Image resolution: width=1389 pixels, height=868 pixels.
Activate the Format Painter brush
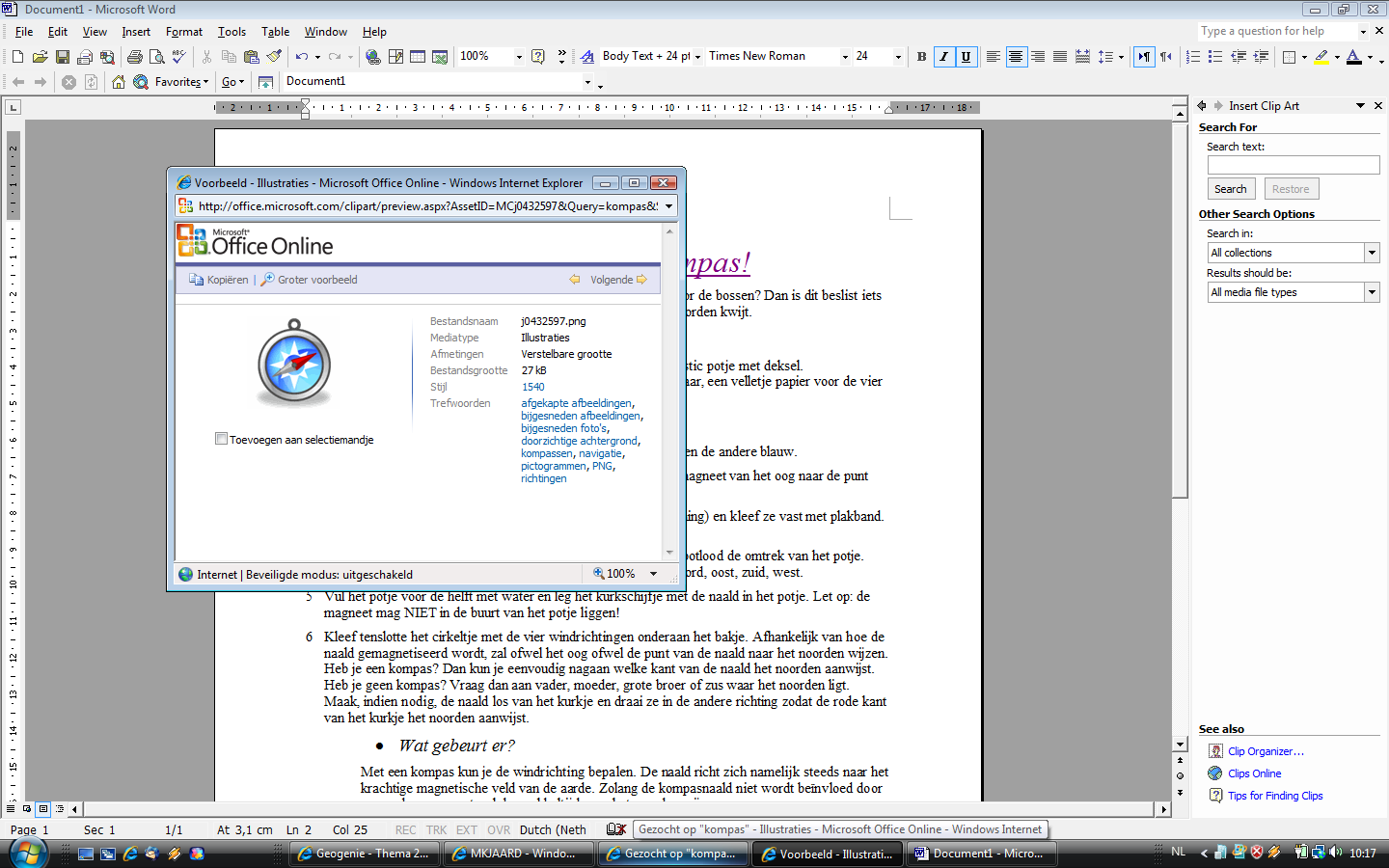tap(275, 57)
